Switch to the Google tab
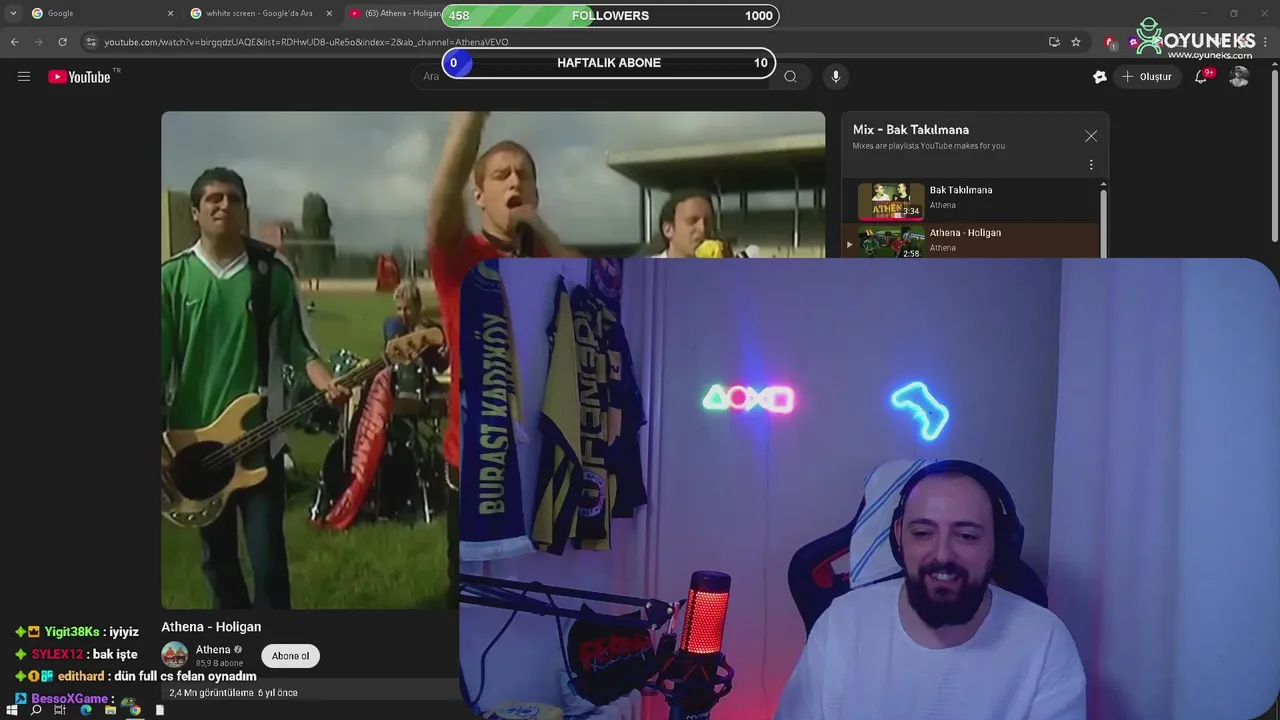This screenshot has width=1280, height=720. [100, 13]
